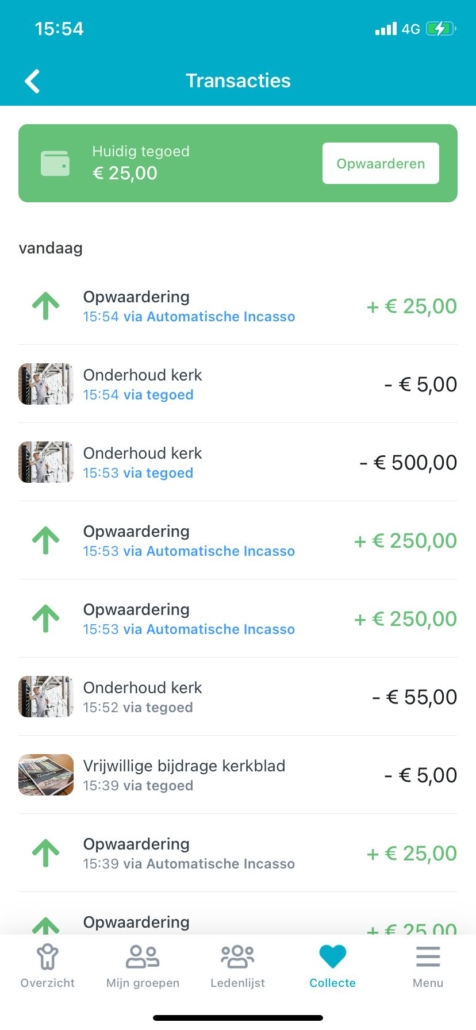Select second +€ 250,00 Opwaardering entry

(238, 618)
